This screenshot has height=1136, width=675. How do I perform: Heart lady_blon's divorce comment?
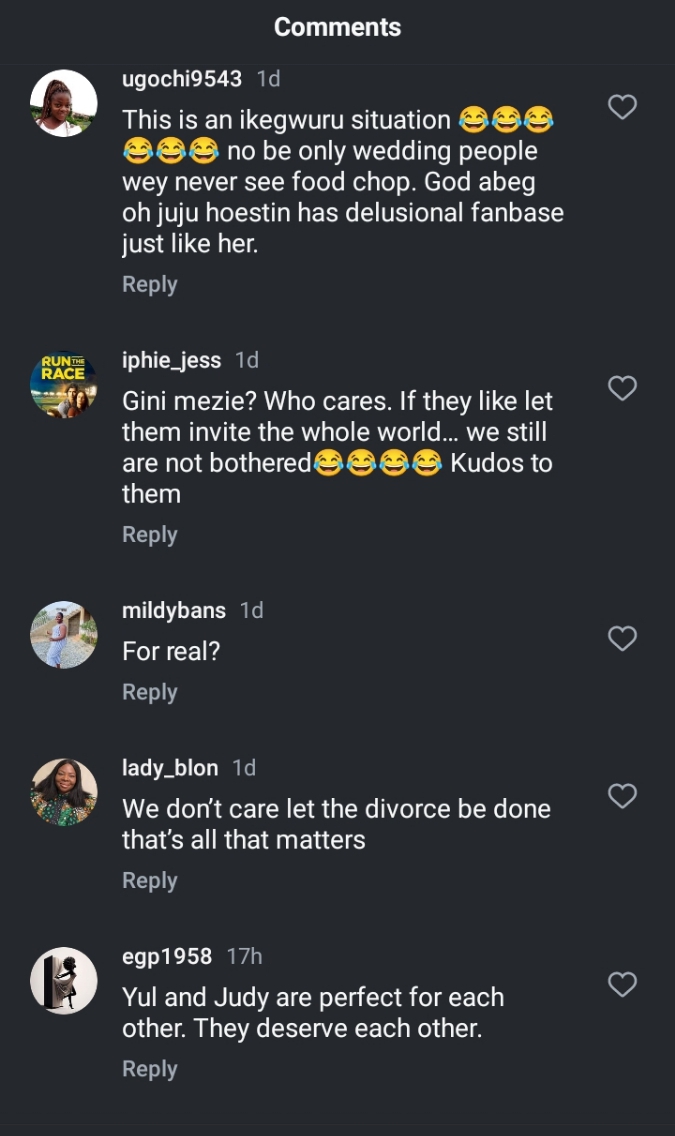click(x=622, y=796)
